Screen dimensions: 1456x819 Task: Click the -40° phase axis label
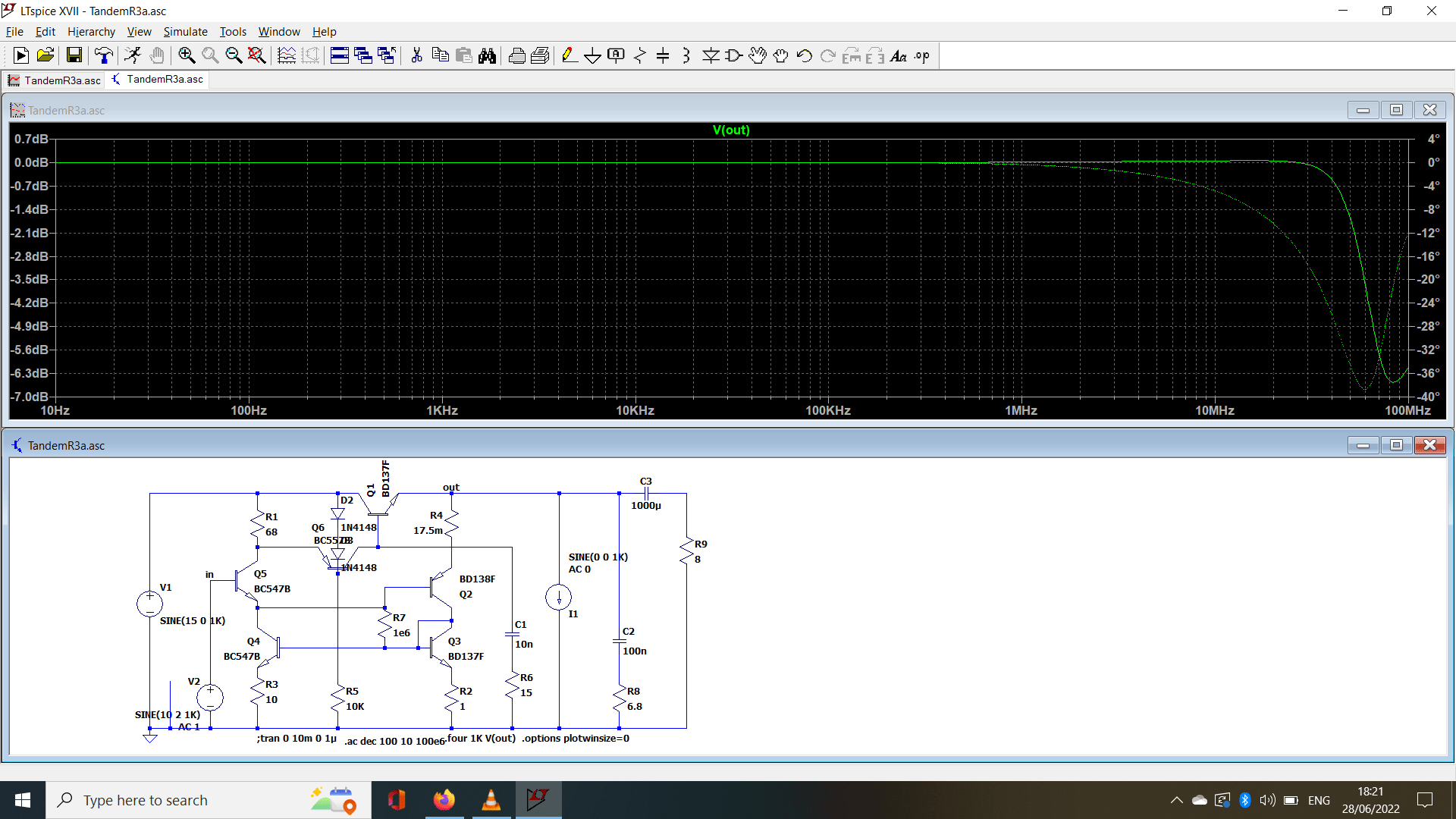click(1428, 397)
